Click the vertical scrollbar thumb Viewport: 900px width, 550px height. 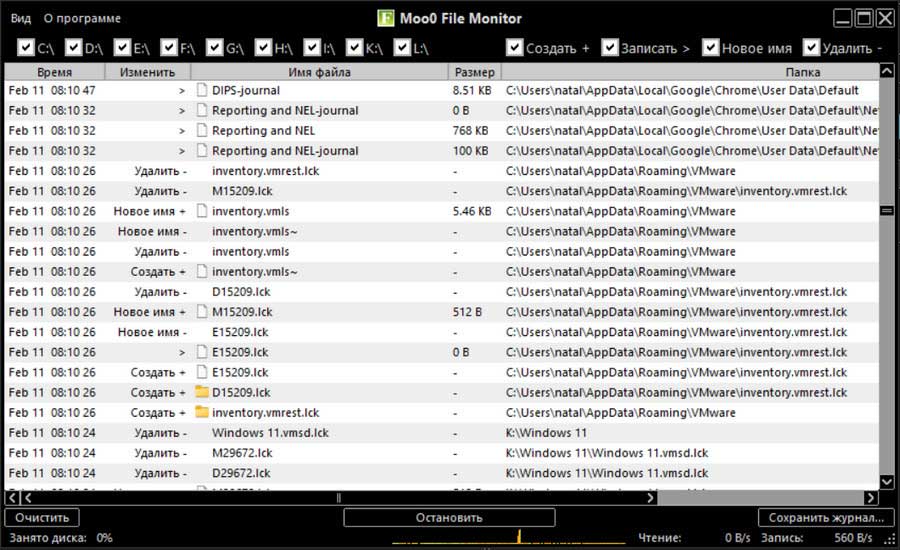887,211
